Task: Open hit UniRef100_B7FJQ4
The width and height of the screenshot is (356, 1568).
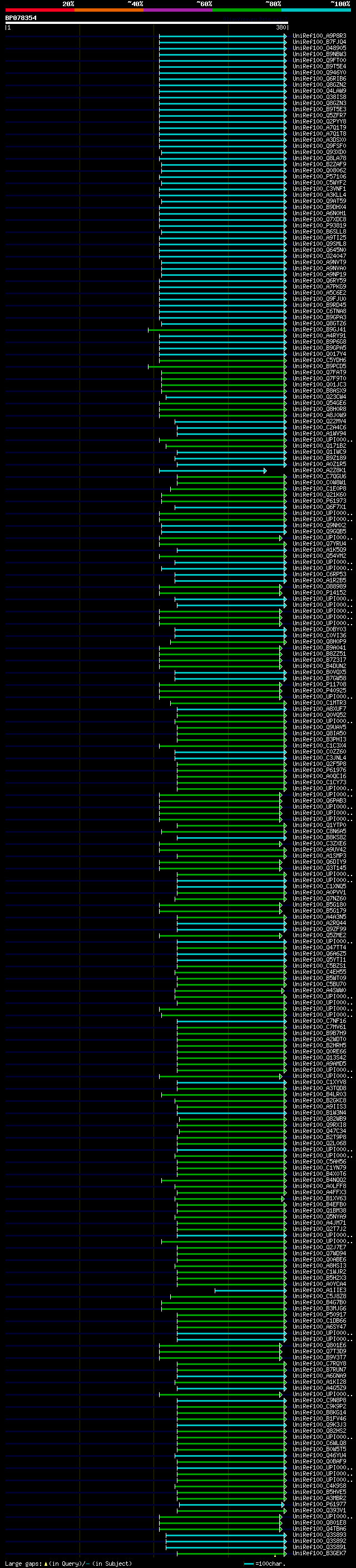Action: (319, 42)
